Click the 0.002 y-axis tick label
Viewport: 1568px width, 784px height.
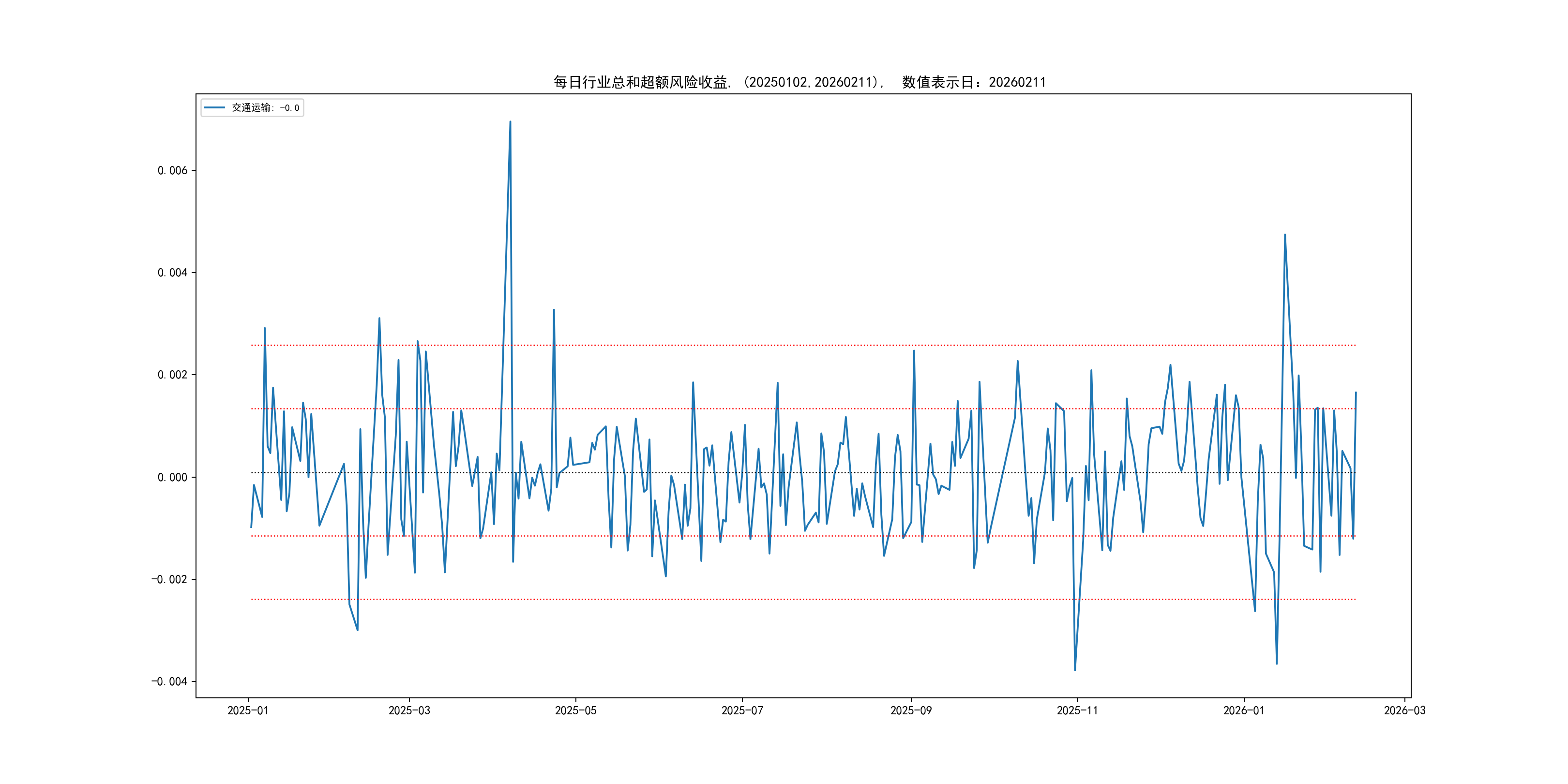tap(172, 375)
